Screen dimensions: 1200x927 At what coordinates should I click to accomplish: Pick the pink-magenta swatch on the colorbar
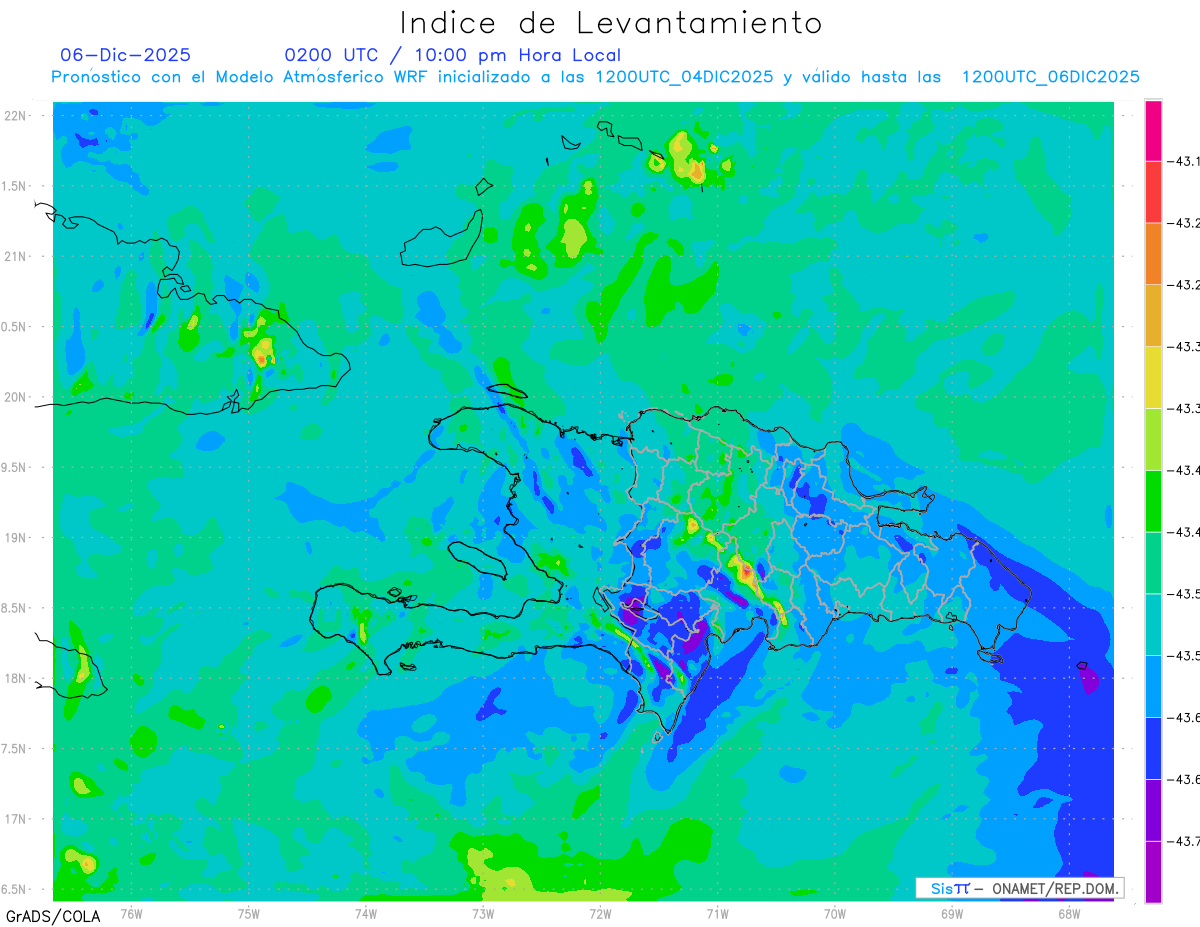tap(1153, 130)
